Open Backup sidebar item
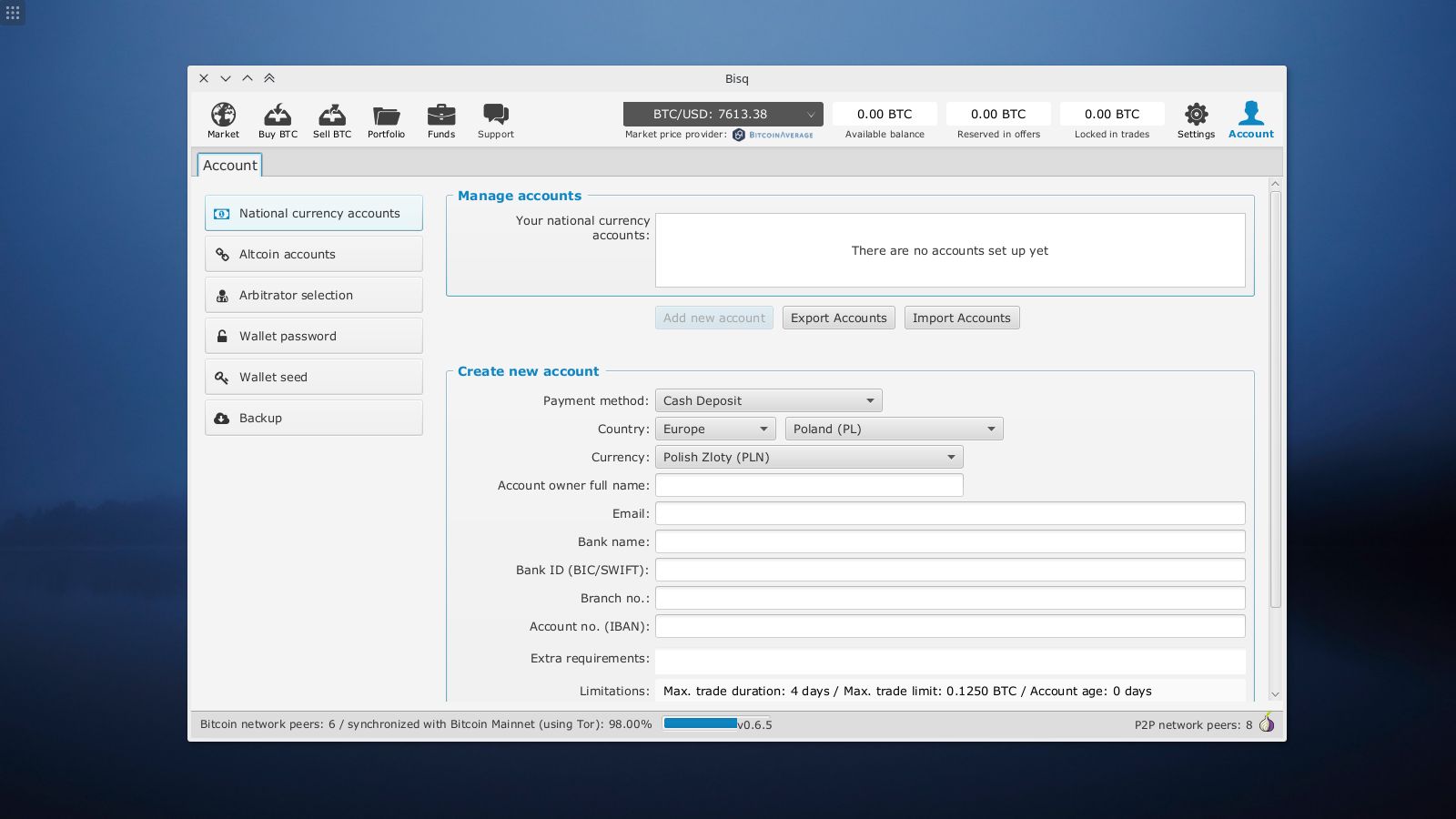The width and height of the screenshot is (1456, 819). (x=314, y=418)
